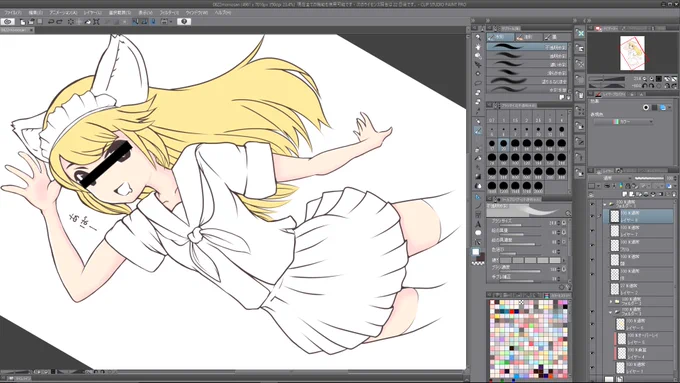Open the 通常 blend mode dropdown

(x=611, y=178)
